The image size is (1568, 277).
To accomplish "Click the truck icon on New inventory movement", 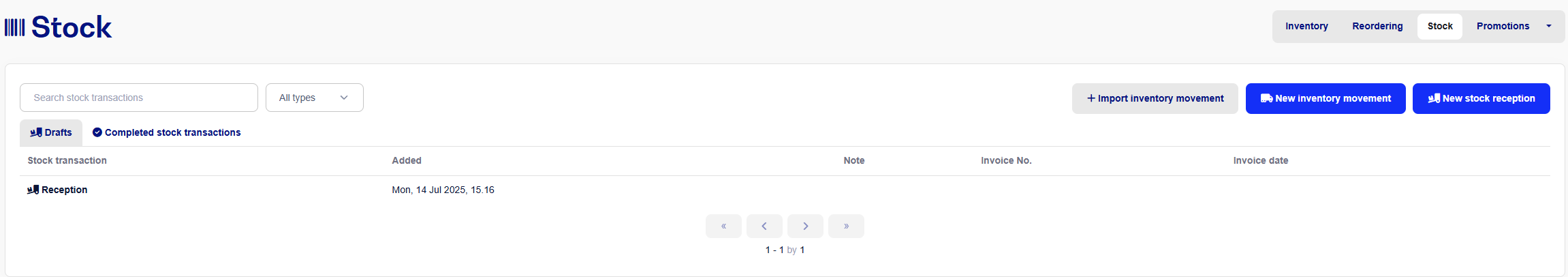I will (1266, 98).
